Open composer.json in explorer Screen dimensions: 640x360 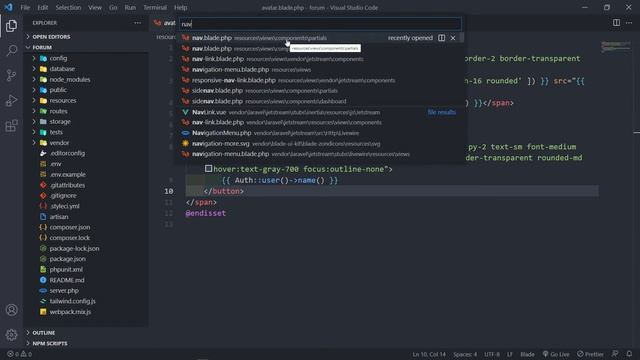pos(86,227)
